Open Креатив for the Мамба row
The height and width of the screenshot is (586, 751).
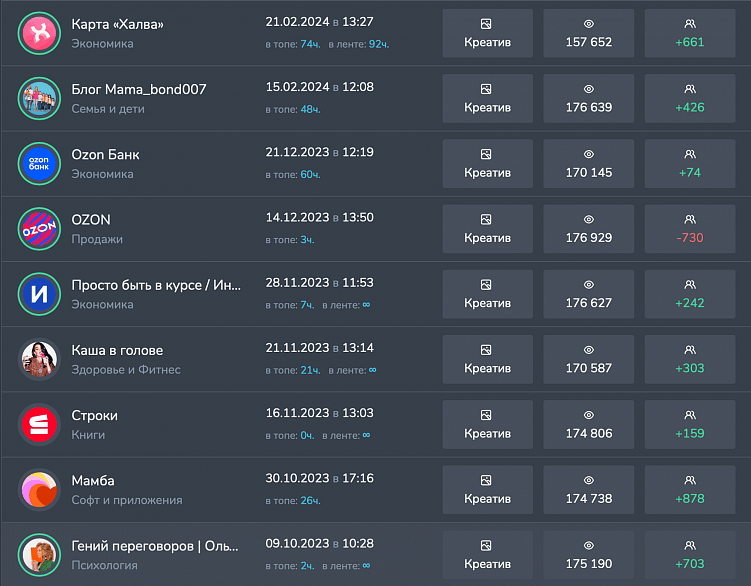(487, 489)
